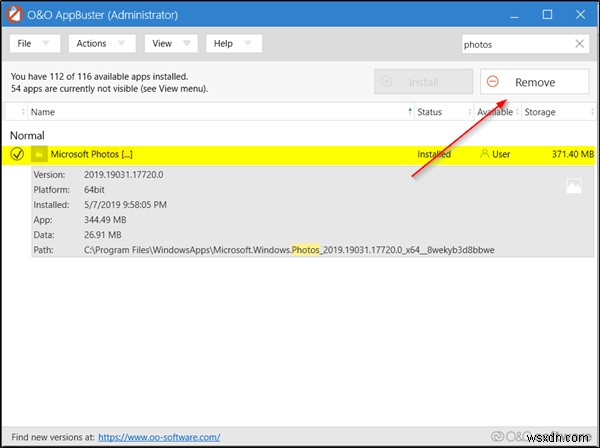Sort by Available column header
Viewport: 600px width, 448px height.
pyautogui.click(x=497, y=112)
